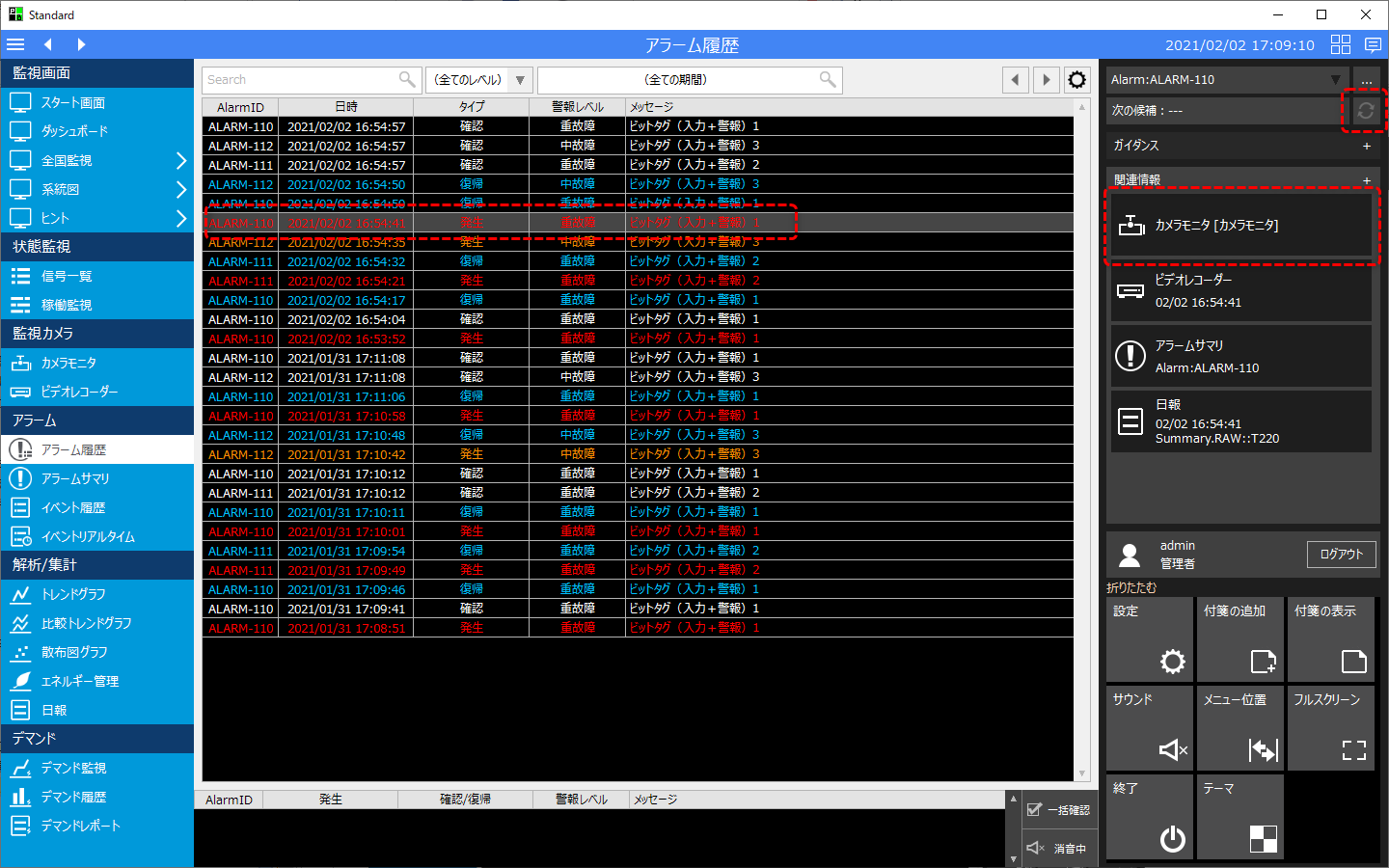The height and width of the screenshot is (868, 1389).
Task: Click the 終了 power tile
Action: pos(1150,817)
